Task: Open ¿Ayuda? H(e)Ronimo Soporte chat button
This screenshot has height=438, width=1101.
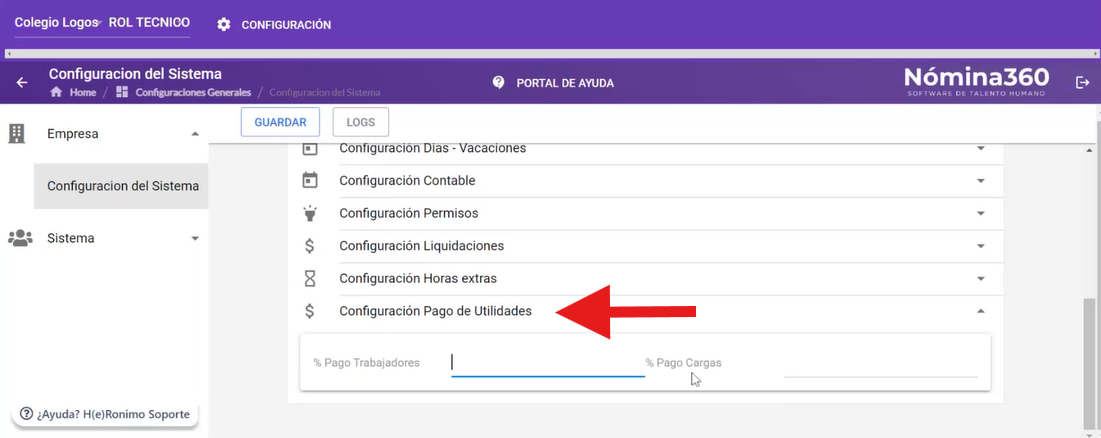Action: click(105, 414)
